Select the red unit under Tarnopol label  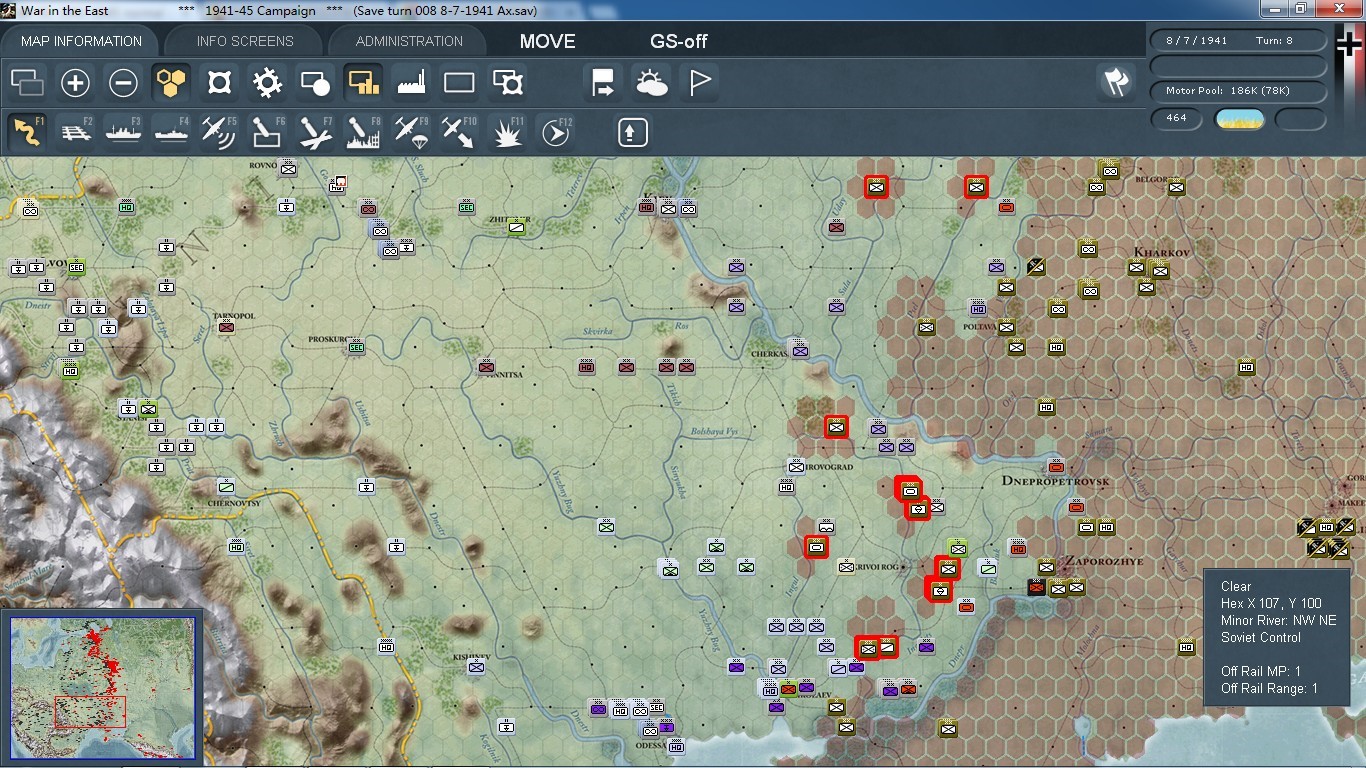pos(227,326)
